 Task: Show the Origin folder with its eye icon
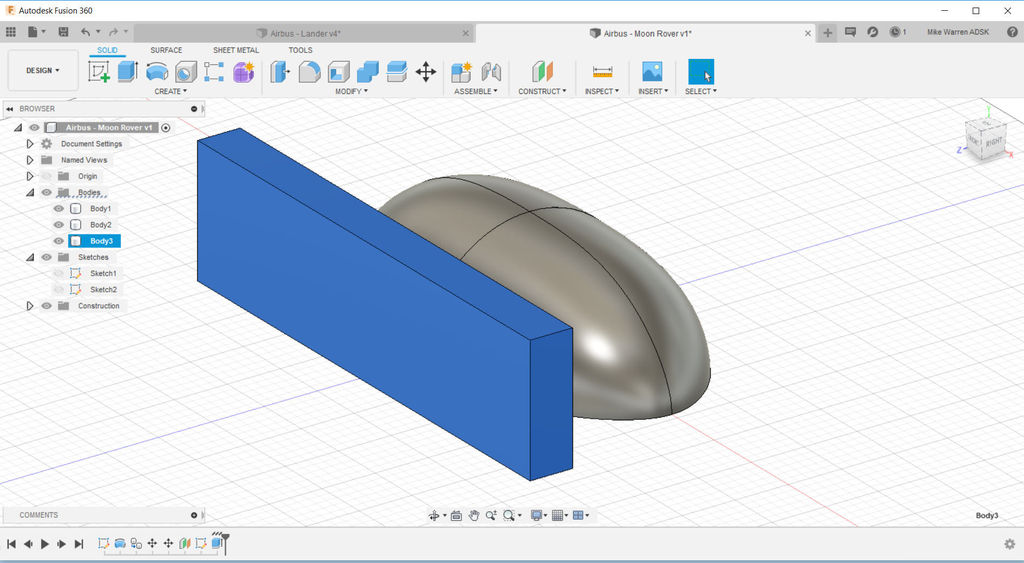46,176
